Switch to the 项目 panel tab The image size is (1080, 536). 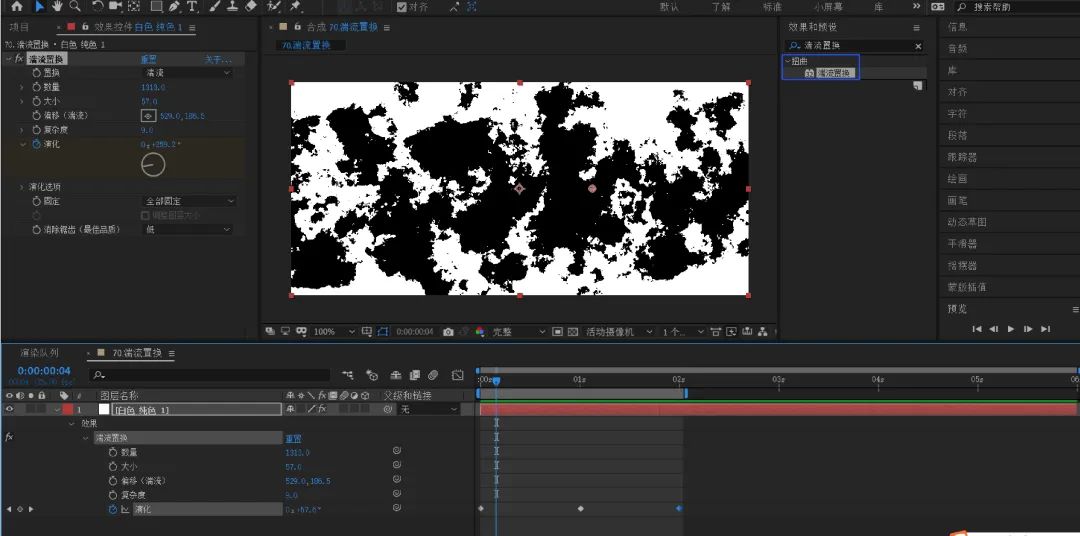click(19, 27)
